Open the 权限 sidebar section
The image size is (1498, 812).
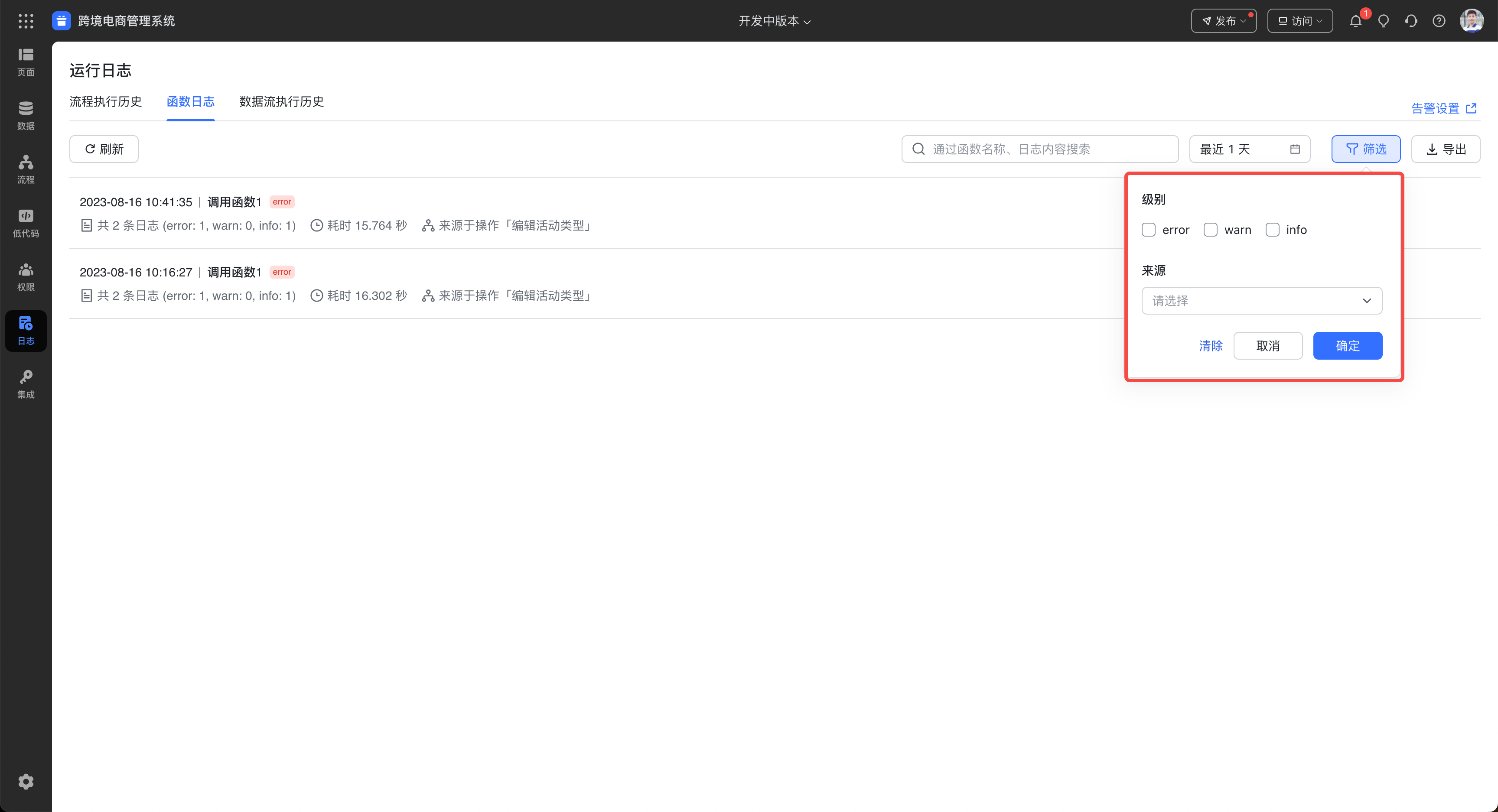(x=26, y=277)
